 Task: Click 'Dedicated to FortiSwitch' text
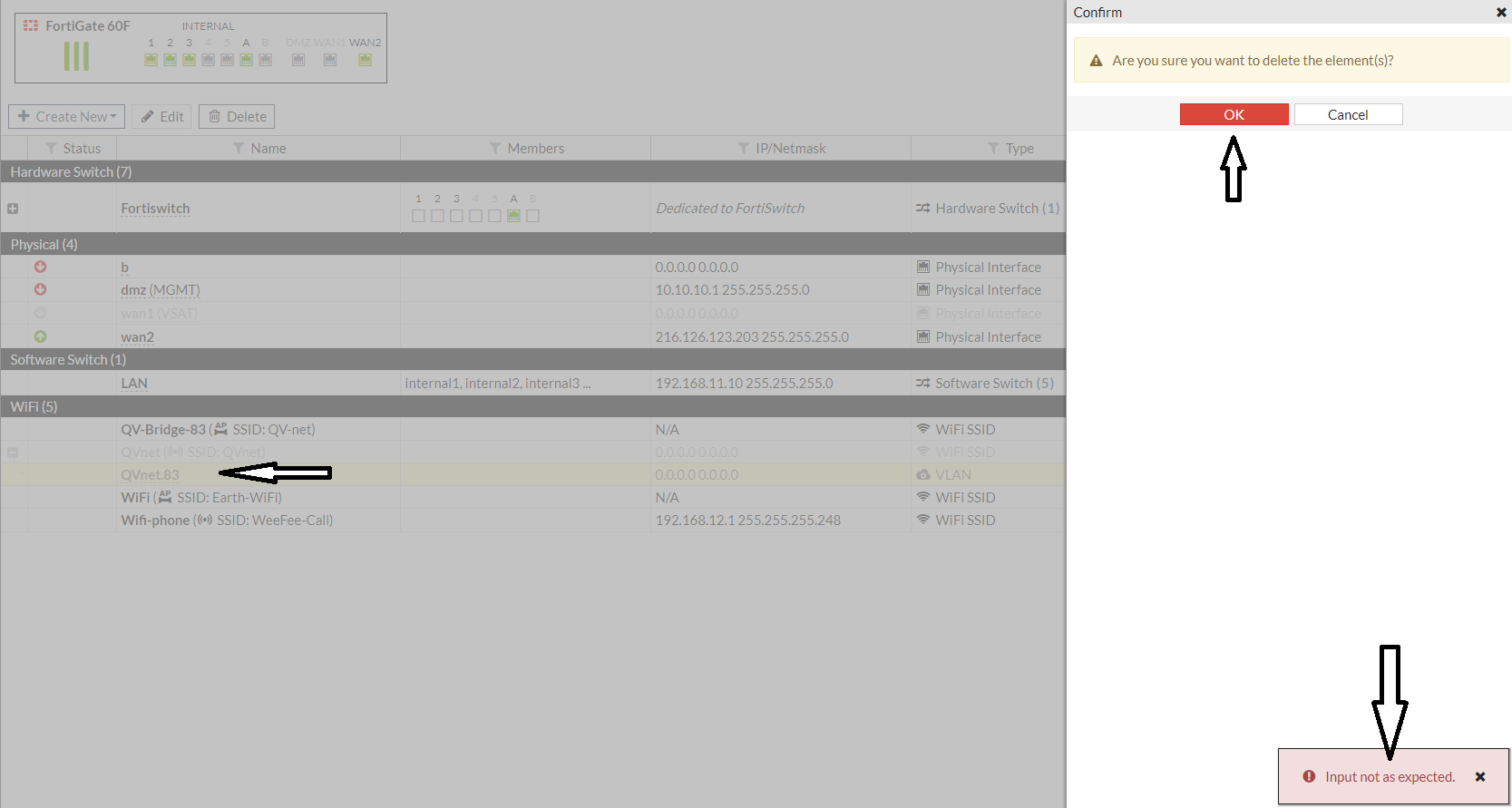pyautogui.click(x=730, y=209)
